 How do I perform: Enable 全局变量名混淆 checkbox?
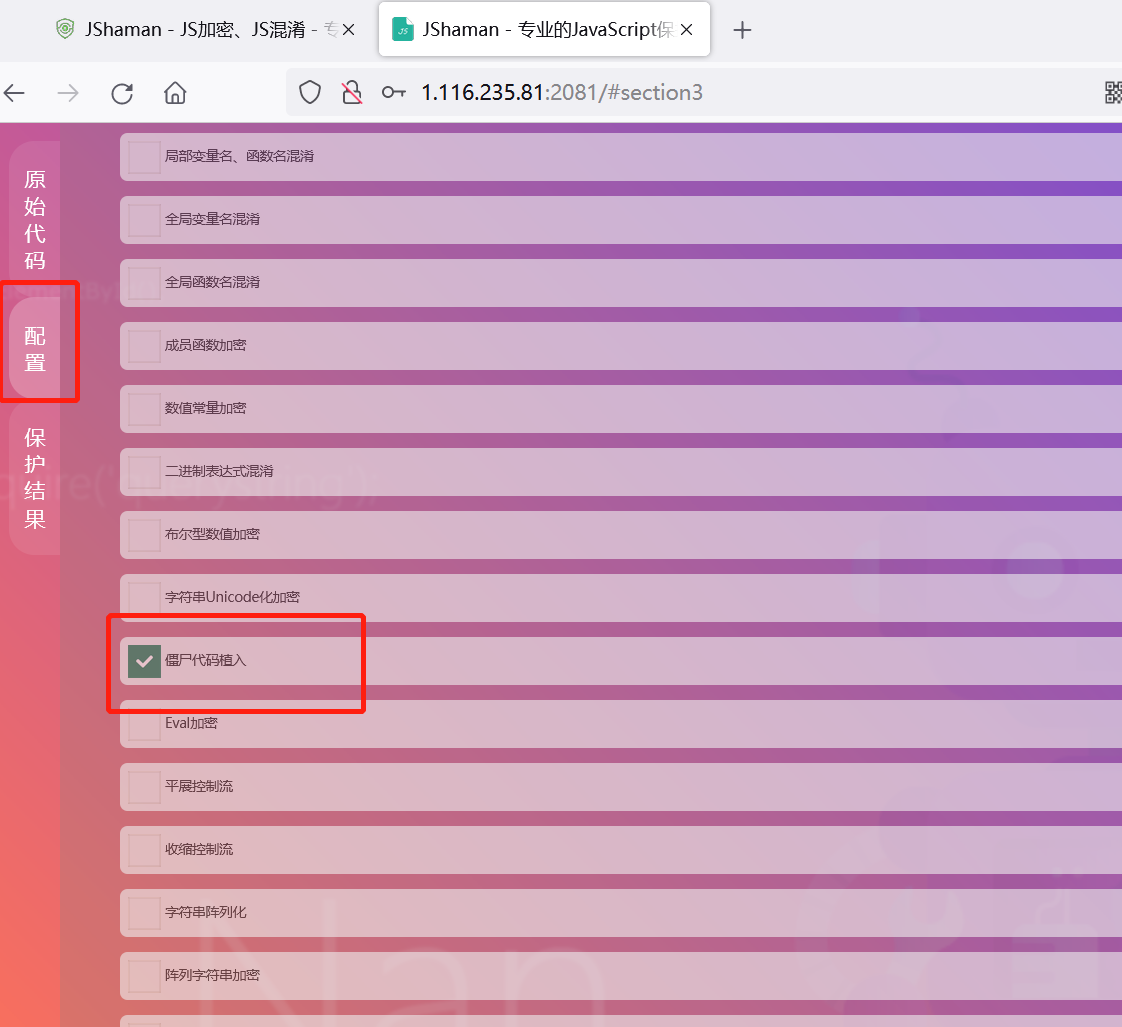point(144,220)
